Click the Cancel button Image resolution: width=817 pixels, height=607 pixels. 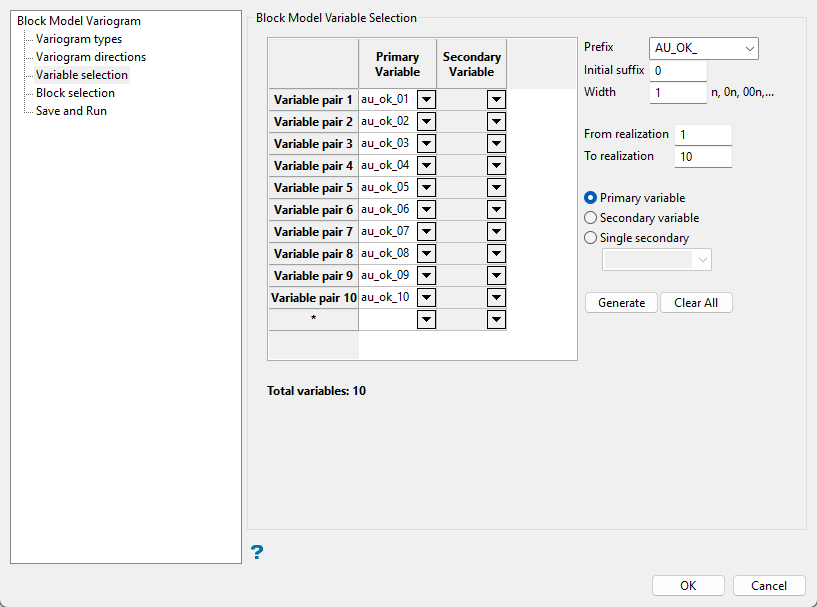coord(769,586)
